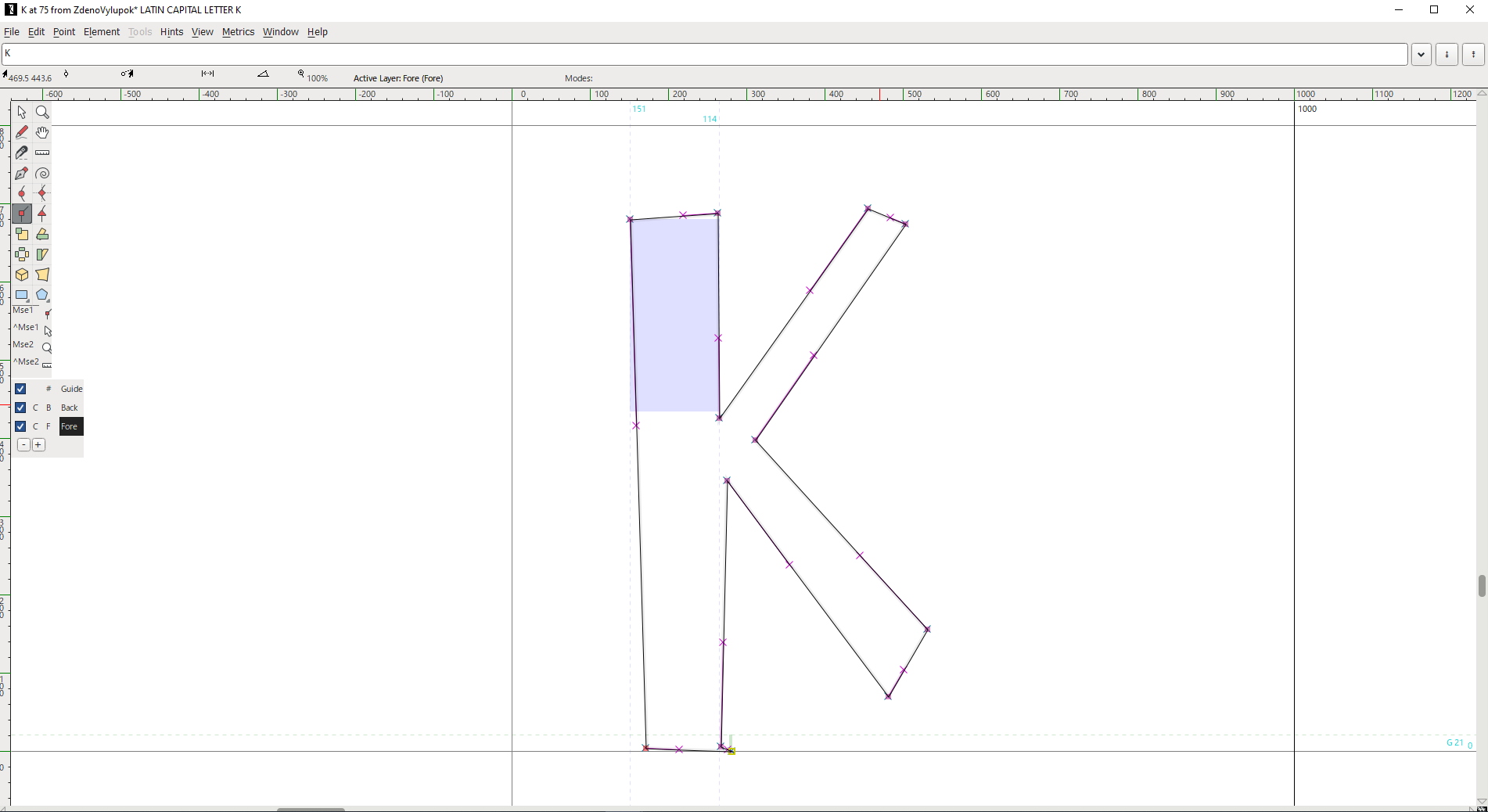Maximize the FontForge glyph window

(1434, 10)
